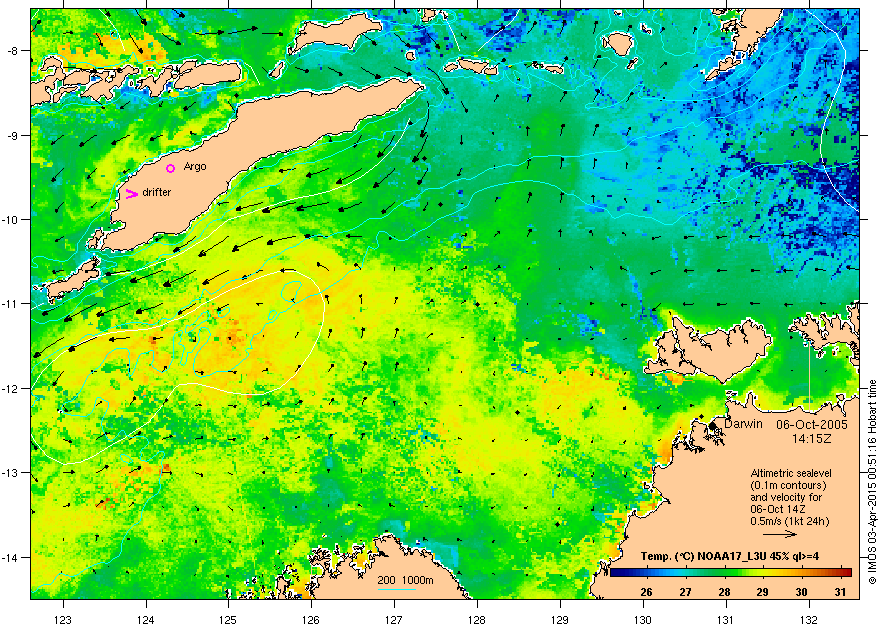Click the longitude axis label '129'
This screenshot has width=880, height=630.
pyautogui.click(x=560, y=620)
